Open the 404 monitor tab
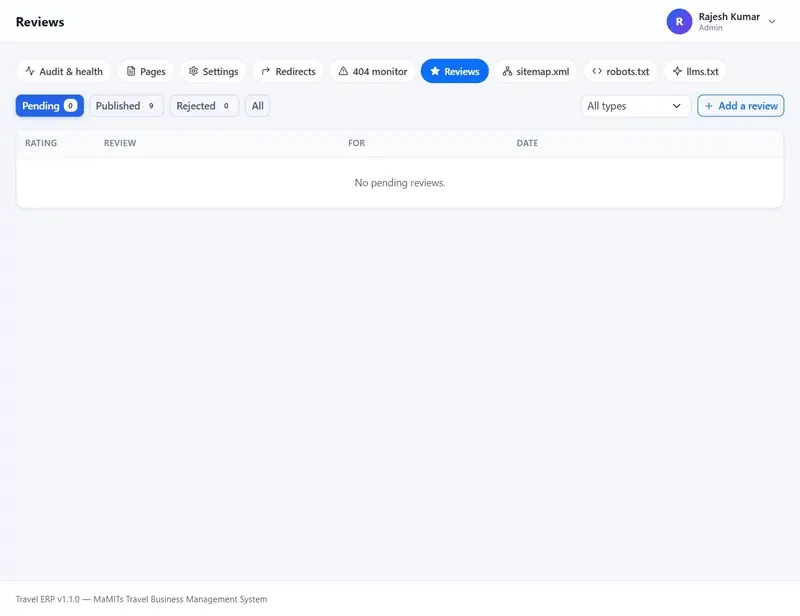This screenshot has width=800, height=616. [373, 71]
